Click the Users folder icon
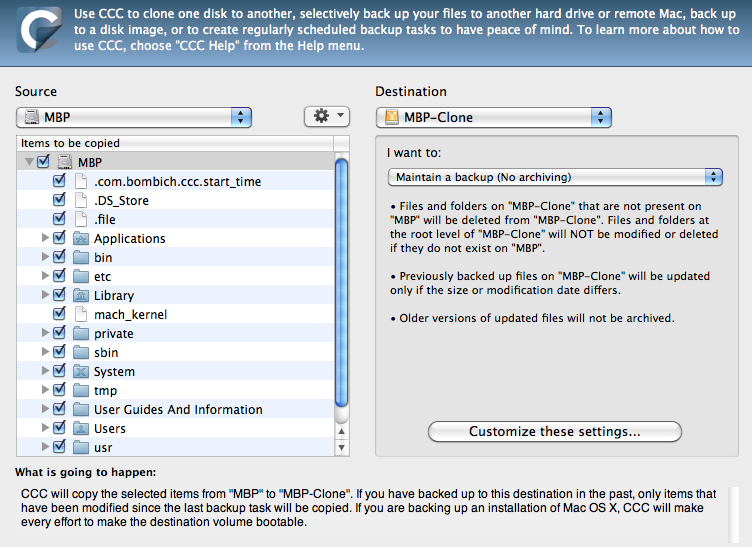The height and width of the screenshot is (547, 752). point(81,428)
